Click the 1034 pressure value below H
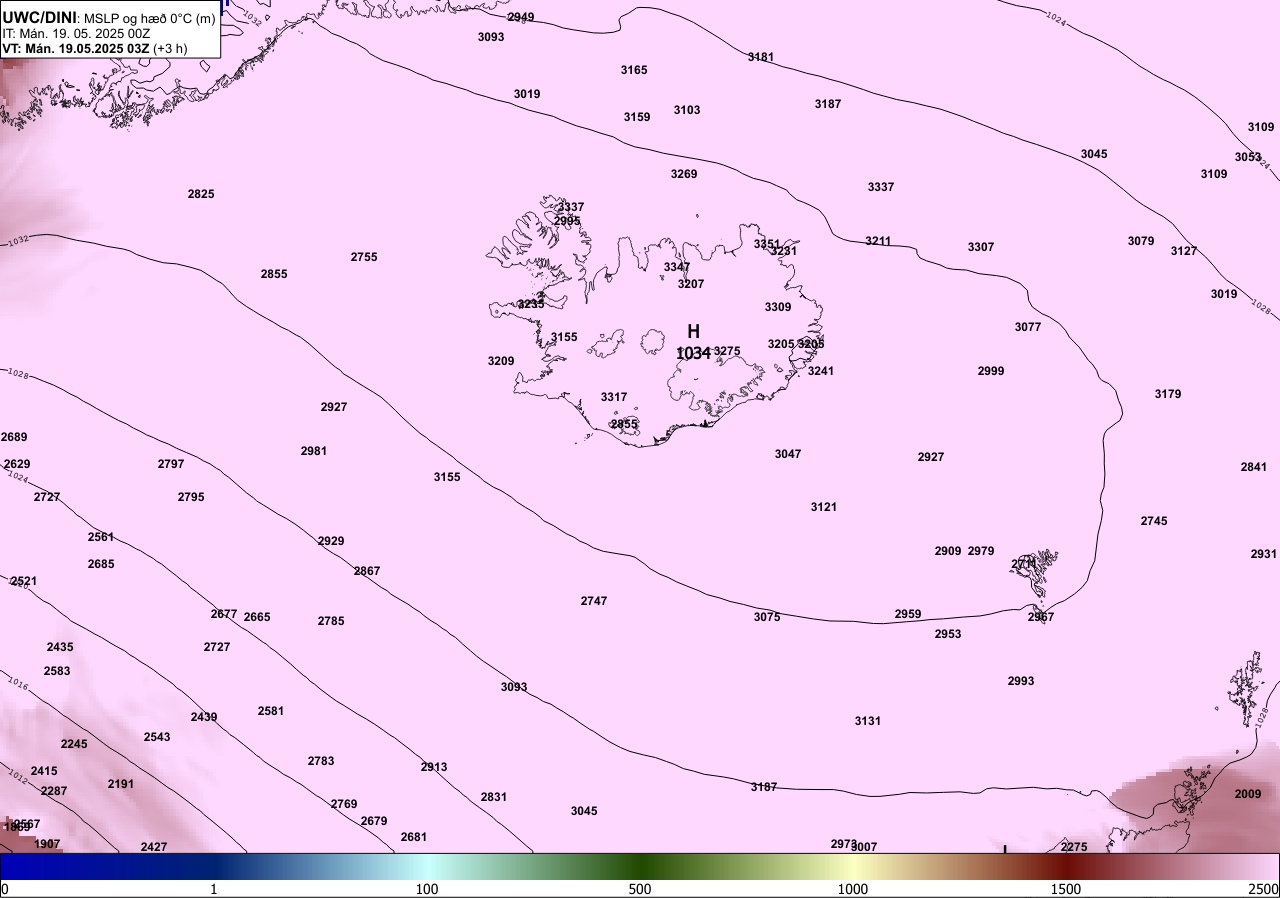This screenshot has width=1280, height=898. [693, 353]
